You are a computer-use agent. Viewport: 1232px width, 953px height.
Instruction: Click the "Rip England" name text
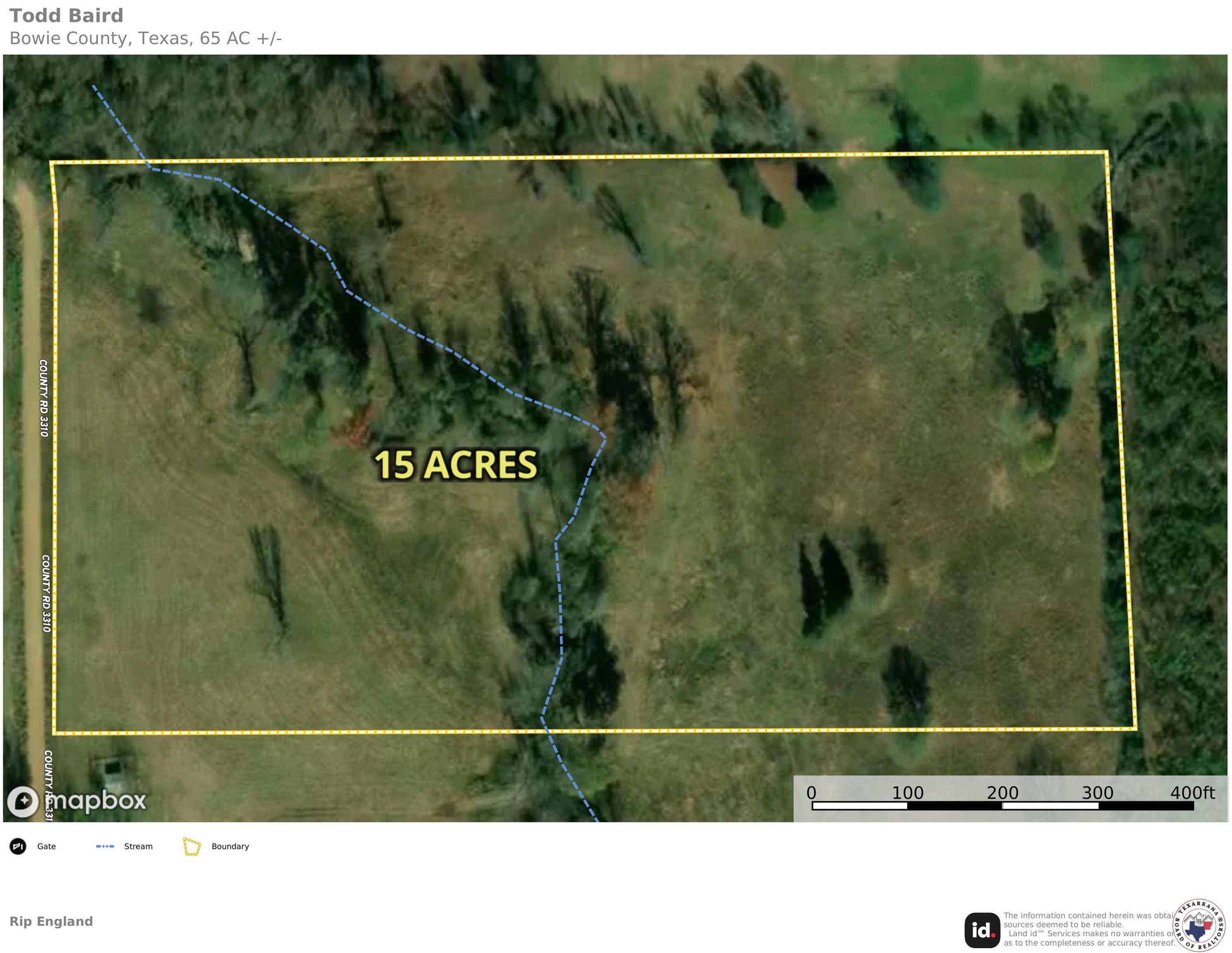coord(51,922)
